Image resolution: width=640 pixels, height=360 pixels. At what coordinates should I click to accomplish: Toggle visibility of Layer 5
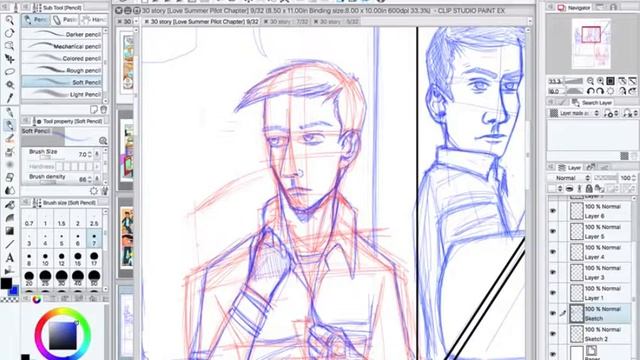pos(553,231)
